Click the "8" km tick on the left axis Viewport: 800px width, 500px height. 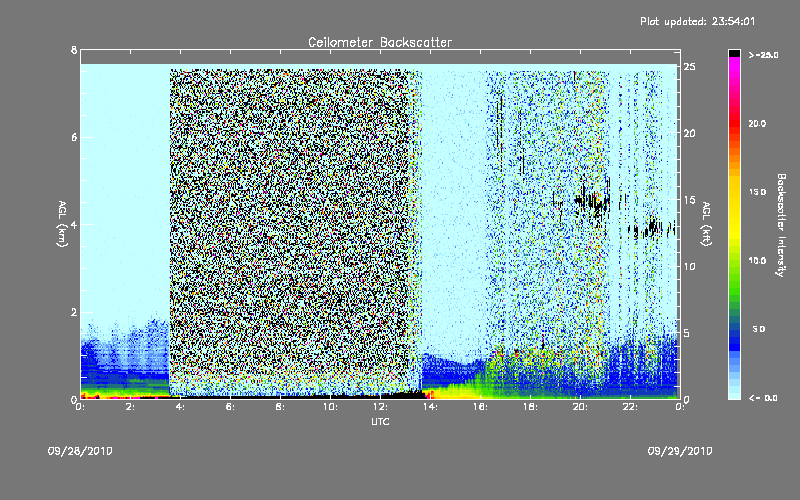click(x=74, y=50)
